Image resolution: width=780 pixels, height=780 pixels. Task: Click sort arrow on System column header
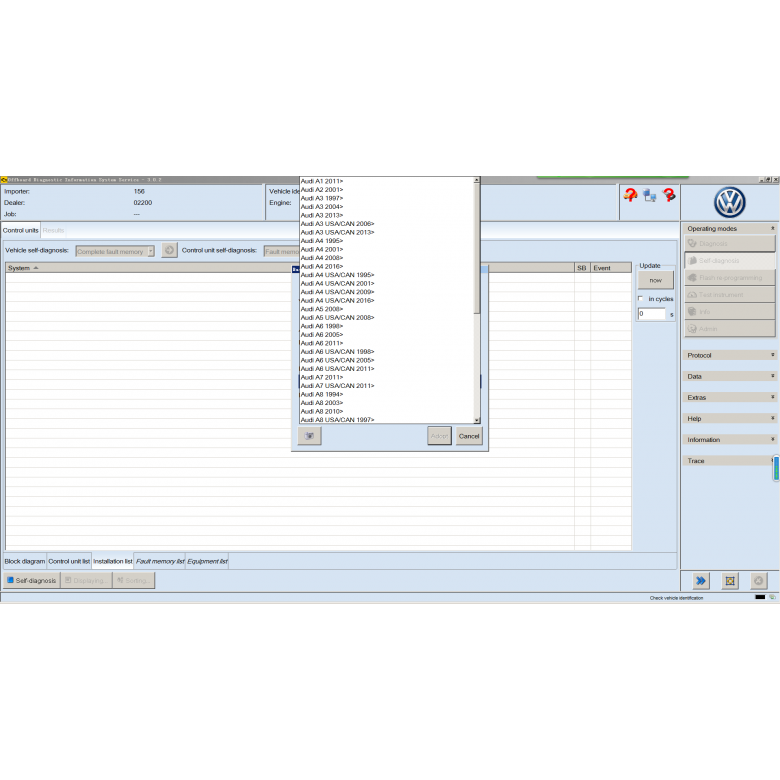pyautogui.click(x=36, y=268)
